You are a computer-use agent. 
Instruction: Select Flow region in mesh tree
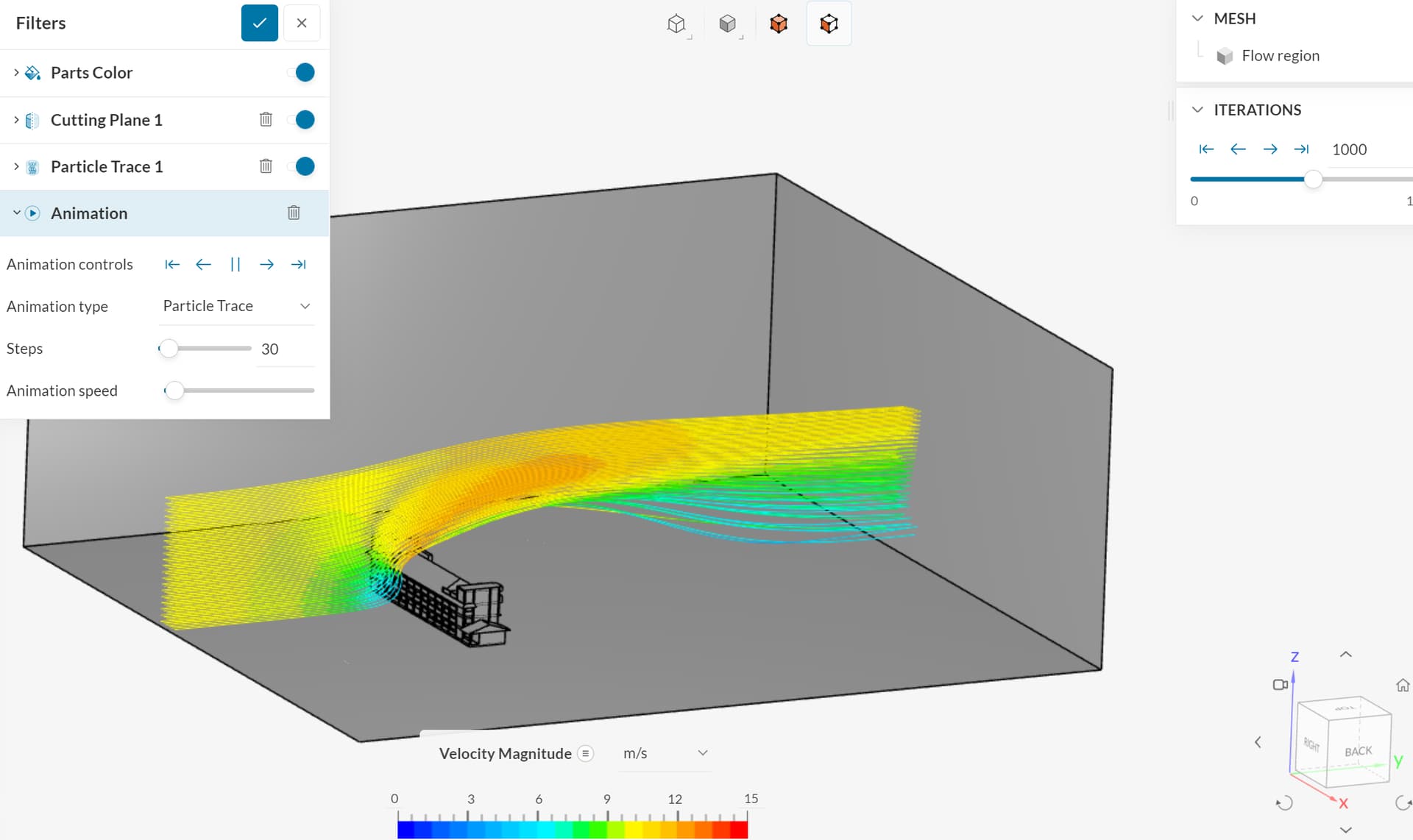pos(1280,56)
